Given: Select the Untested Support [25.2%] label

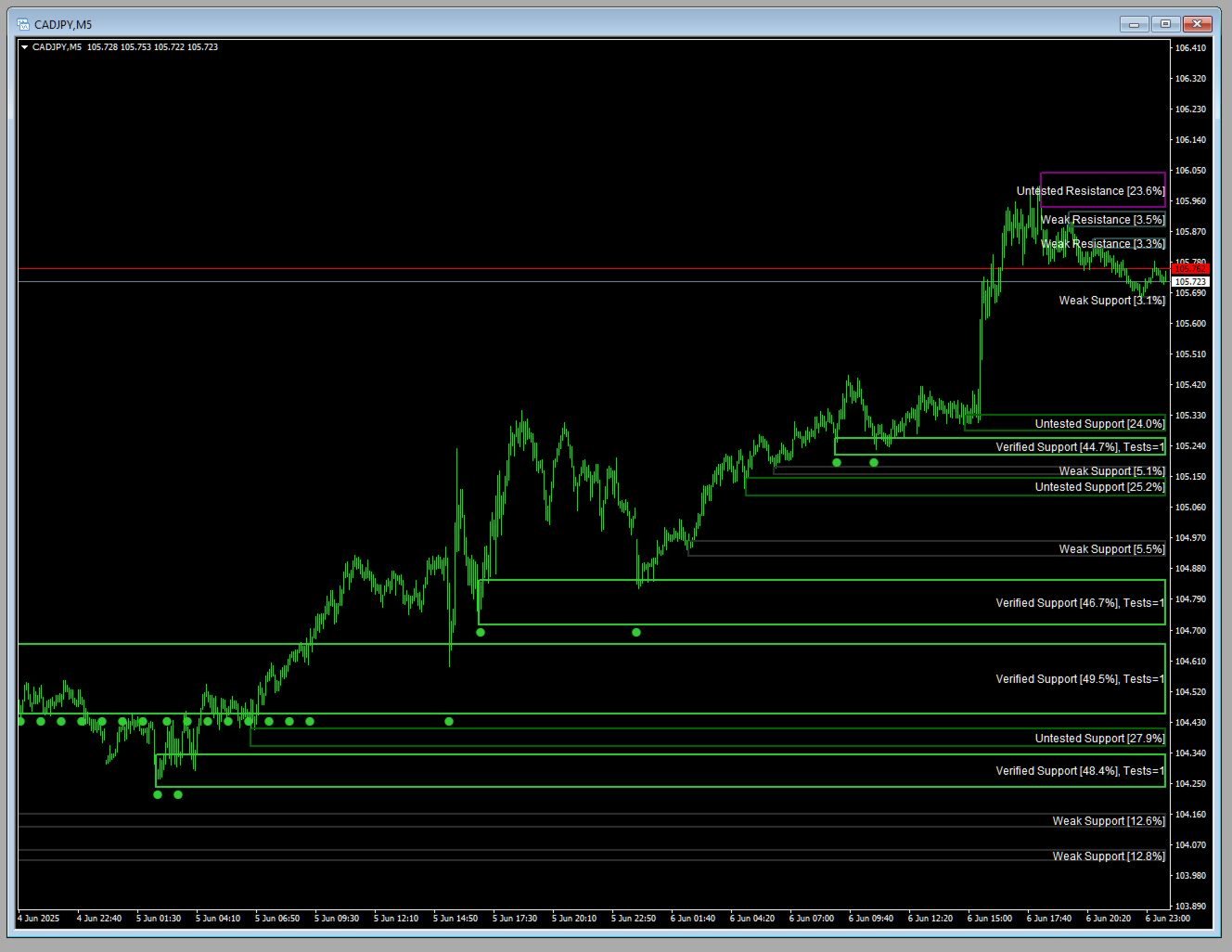Looking at the screenshot, I should point(1099,486).
